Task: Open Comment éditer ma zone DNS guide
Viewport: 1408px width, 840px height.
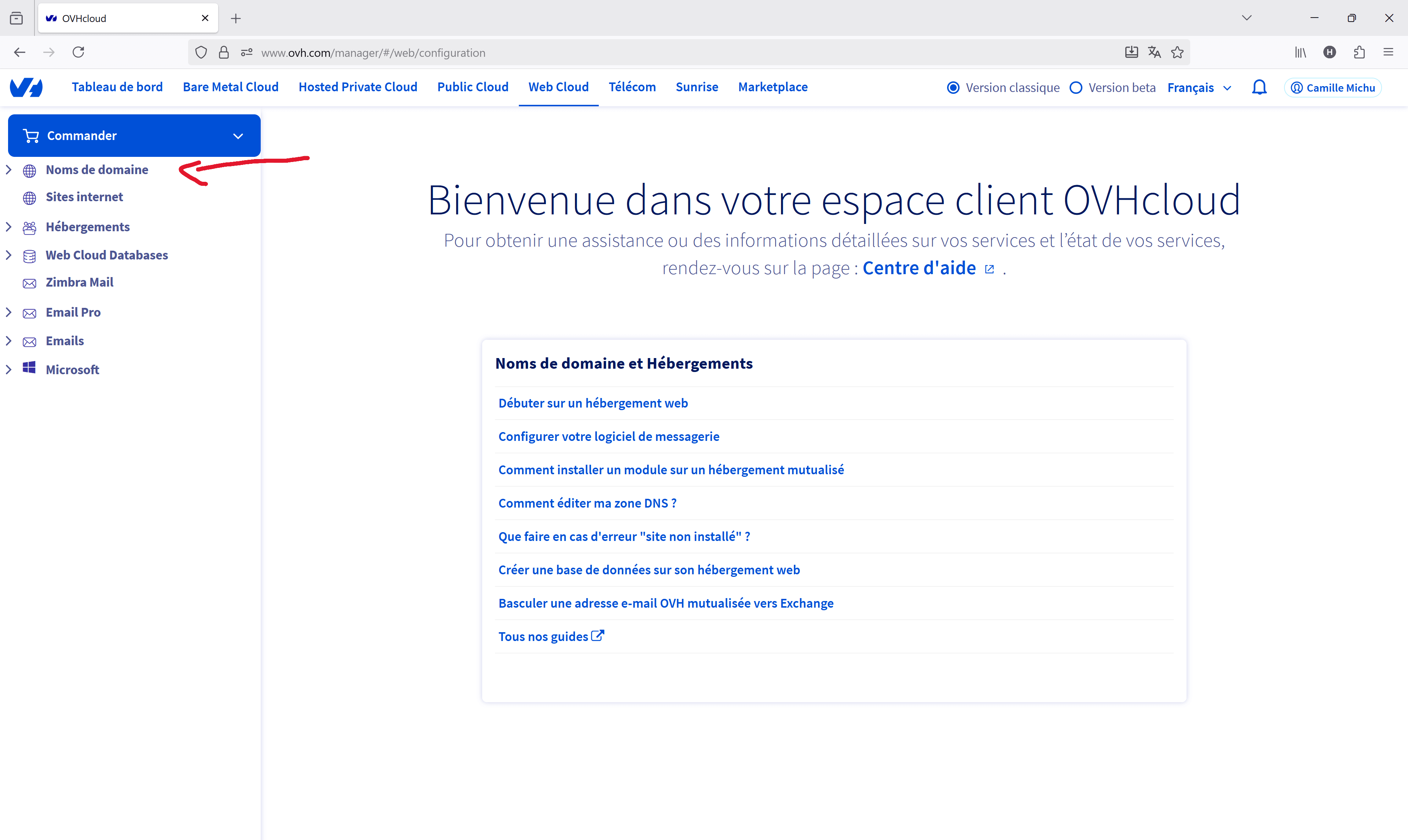Action: (587, 503)
